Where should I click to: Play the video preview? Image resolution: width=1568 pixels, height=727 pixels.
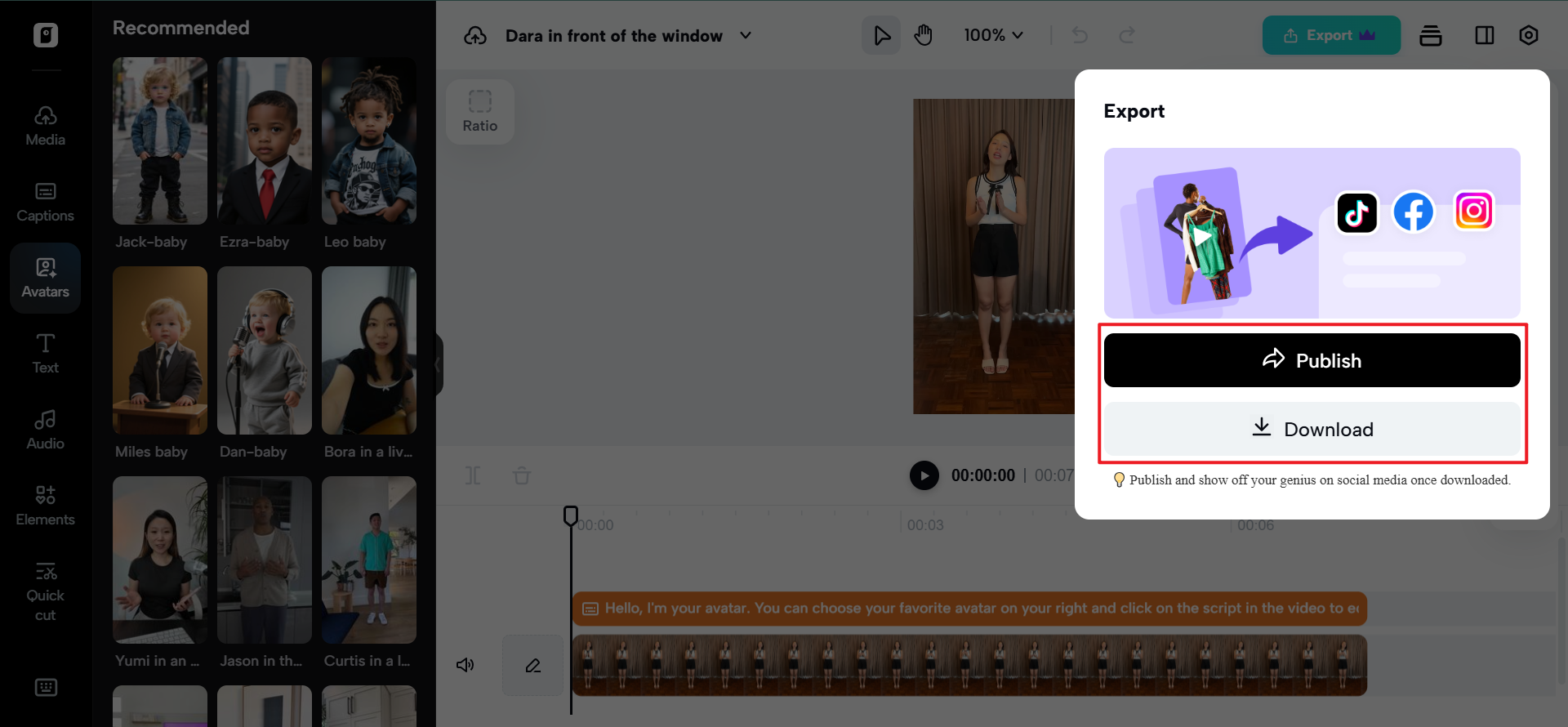[924, 475]
